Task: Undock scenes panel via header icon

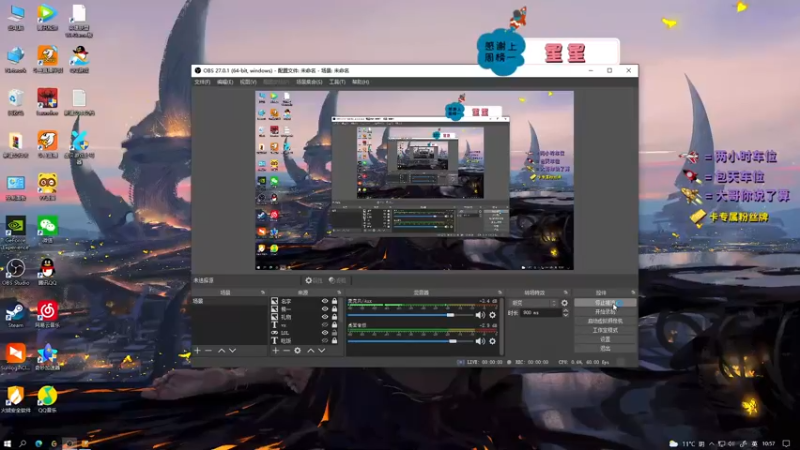Action: tap(263, 292)
